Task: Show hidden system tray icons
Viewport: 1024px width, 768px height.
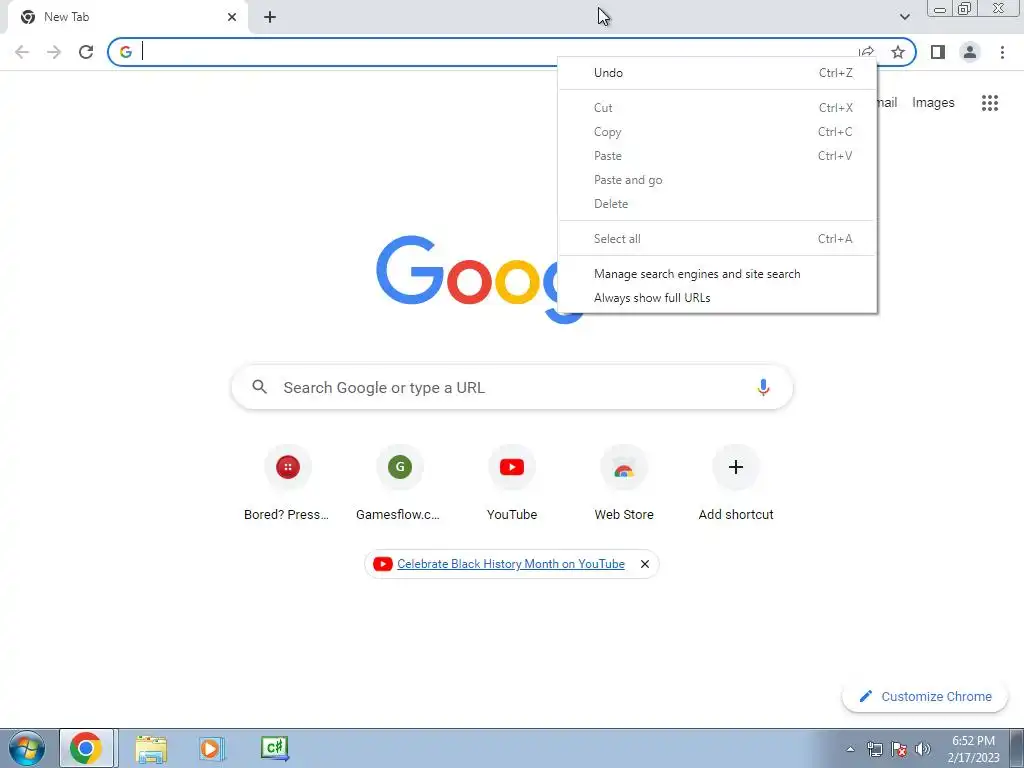Action: pos(850,749)
